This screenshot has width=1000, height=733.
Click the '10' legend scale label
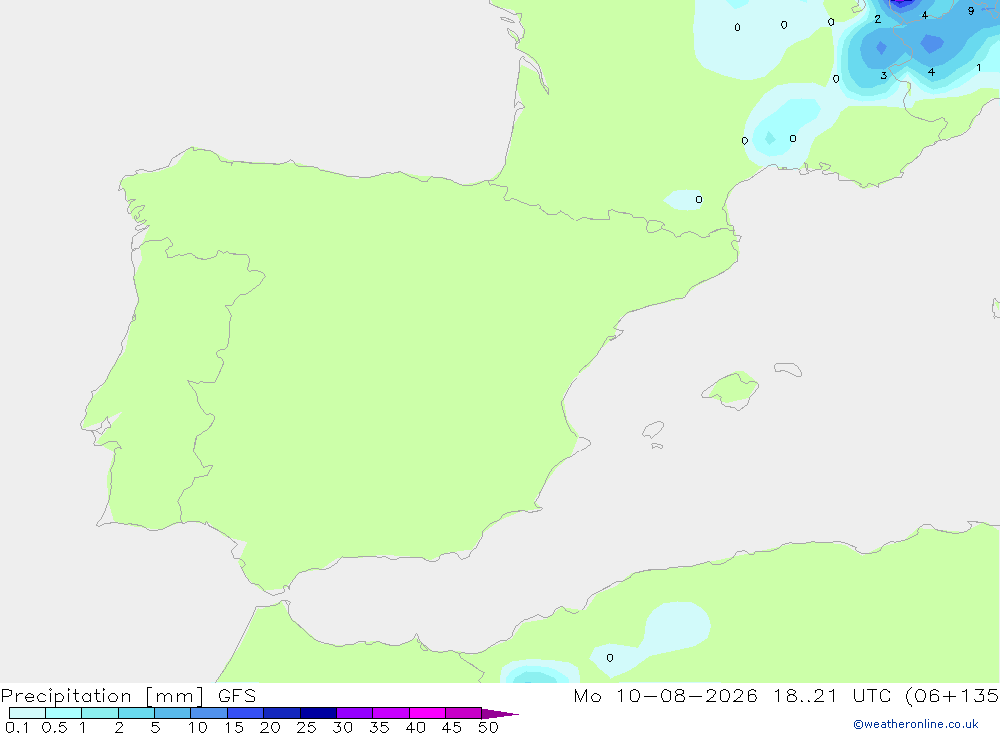(x=198, y=727)
